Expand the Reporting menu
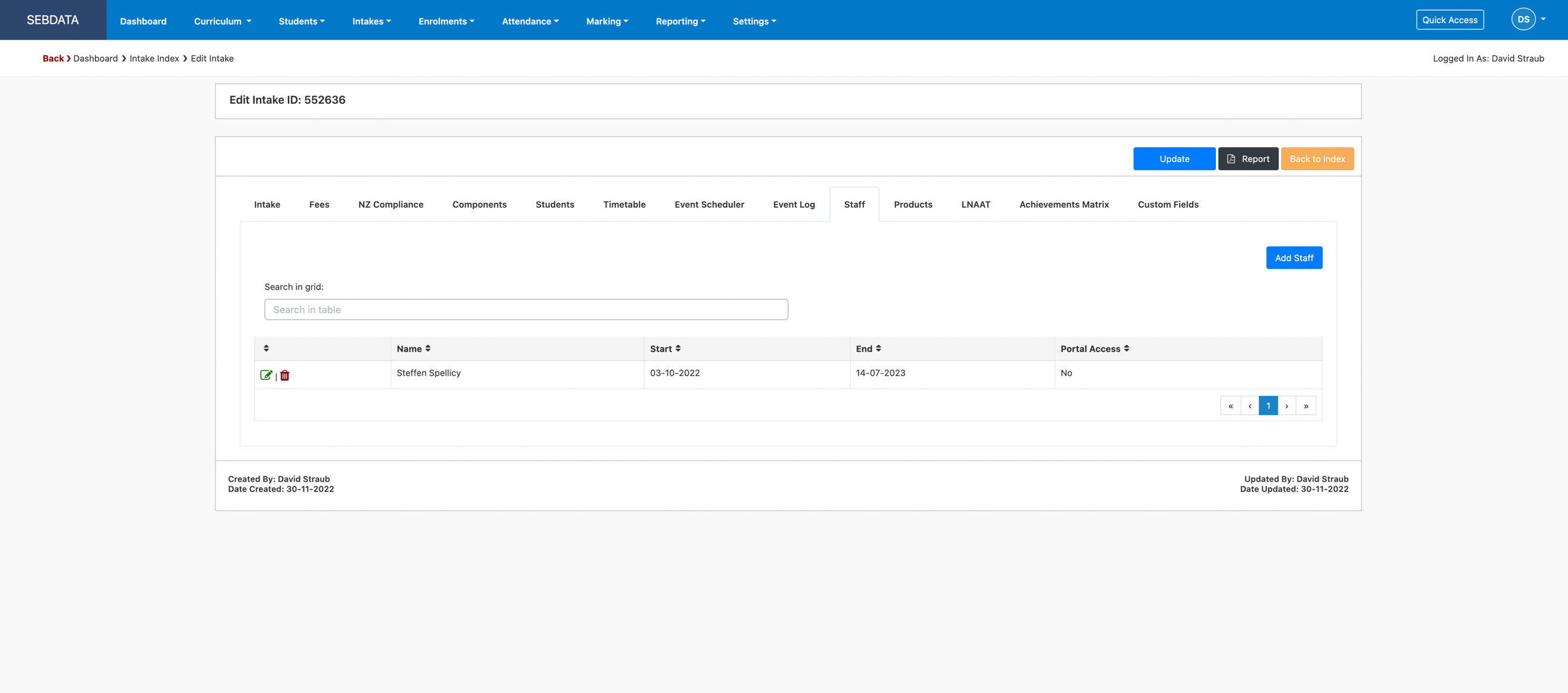Viewport: 1568px width, 693px height. 680,21
